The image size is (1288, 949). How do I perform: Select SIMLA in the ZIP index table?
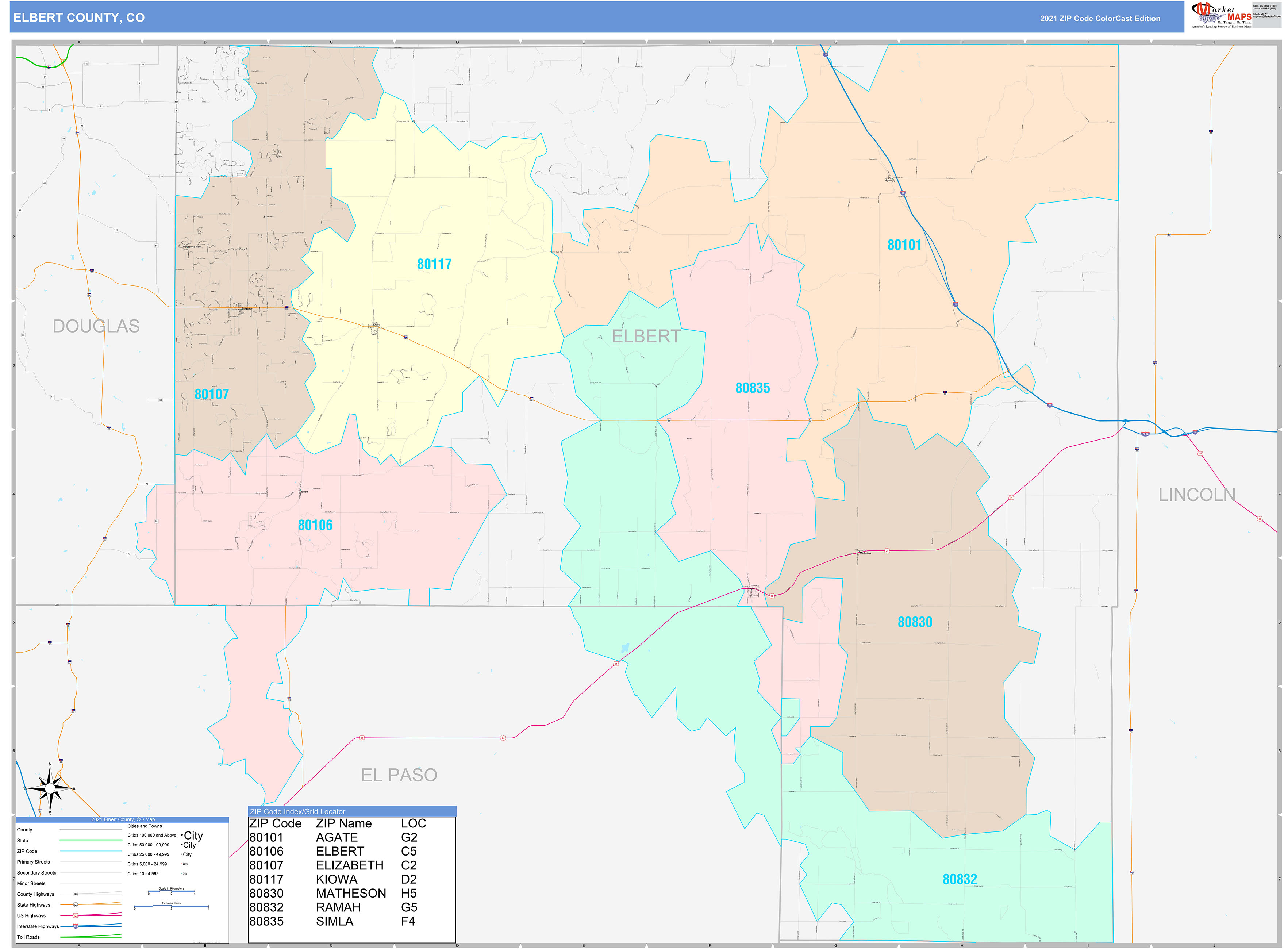coord(334,921)
